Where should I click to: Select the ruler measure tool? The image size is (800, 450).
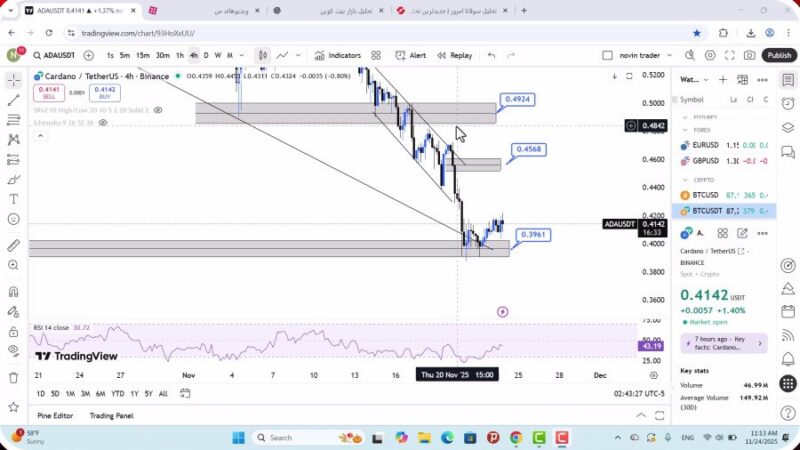click(x=14, y=245)
